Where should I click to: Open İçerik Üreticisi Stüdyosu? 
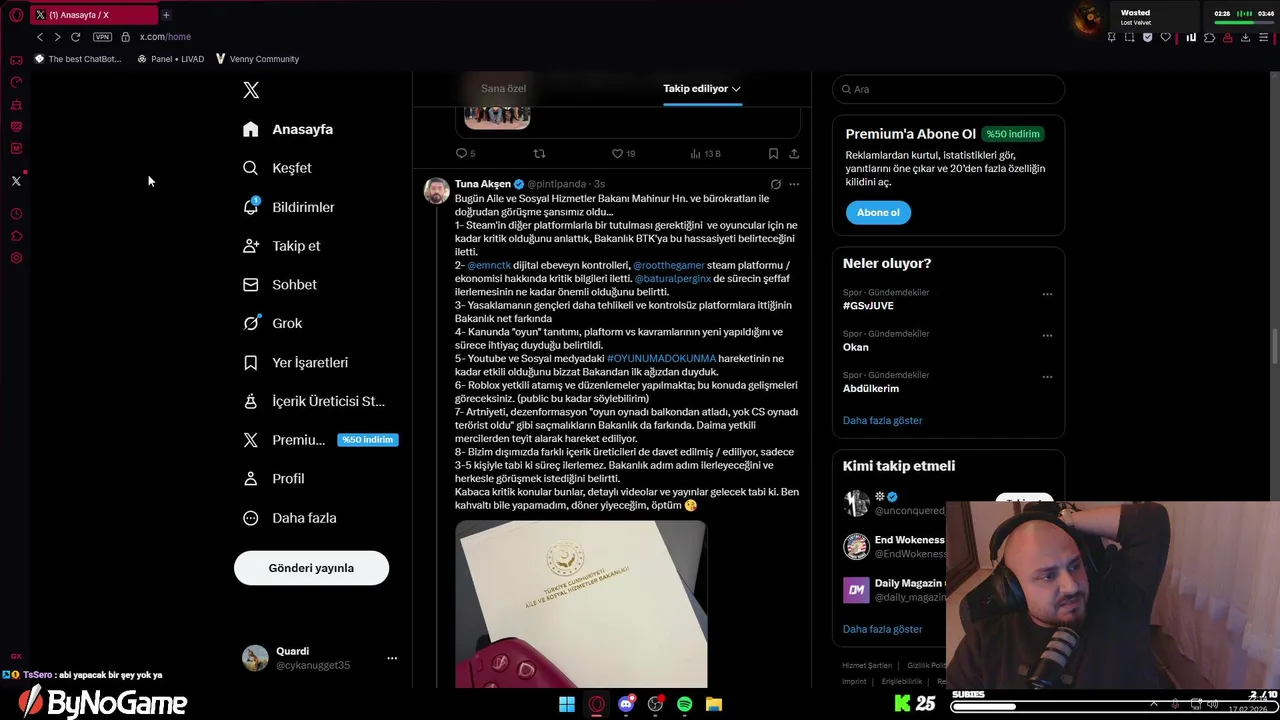point(313,401)
